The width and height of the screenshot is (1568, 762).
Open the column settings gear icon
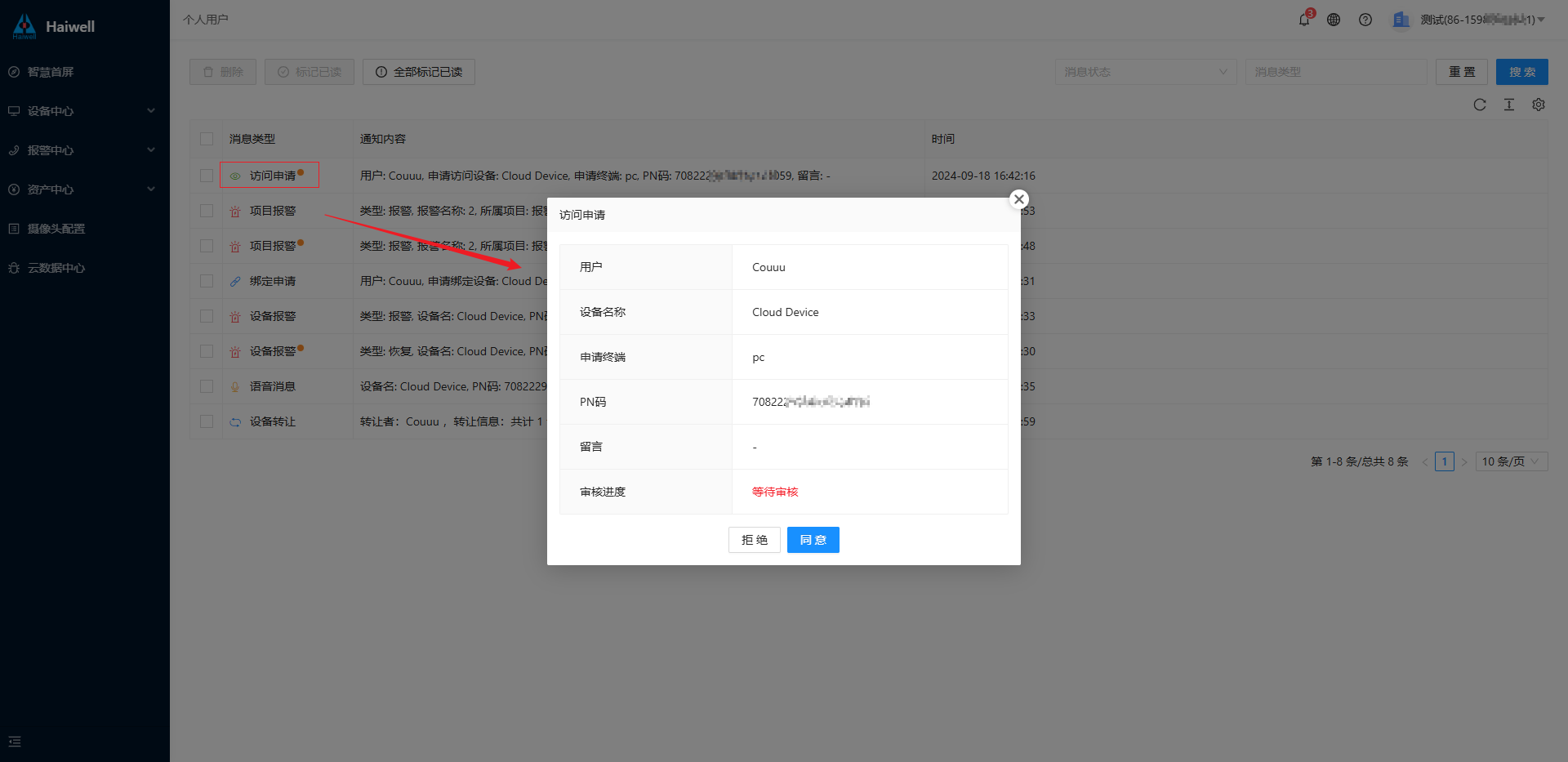click(1539, 105)
